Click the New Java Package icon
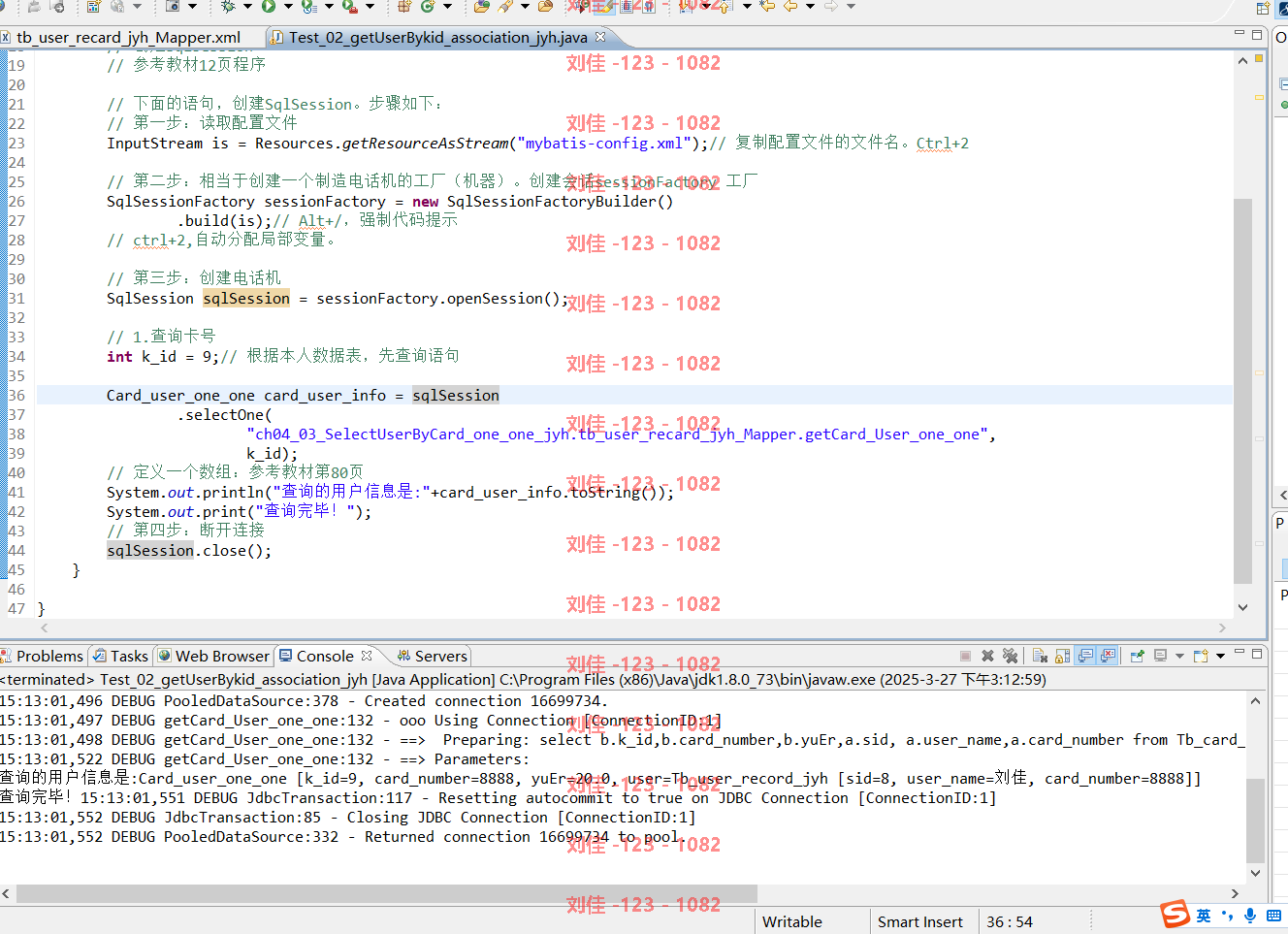 [x=405, y=7]
